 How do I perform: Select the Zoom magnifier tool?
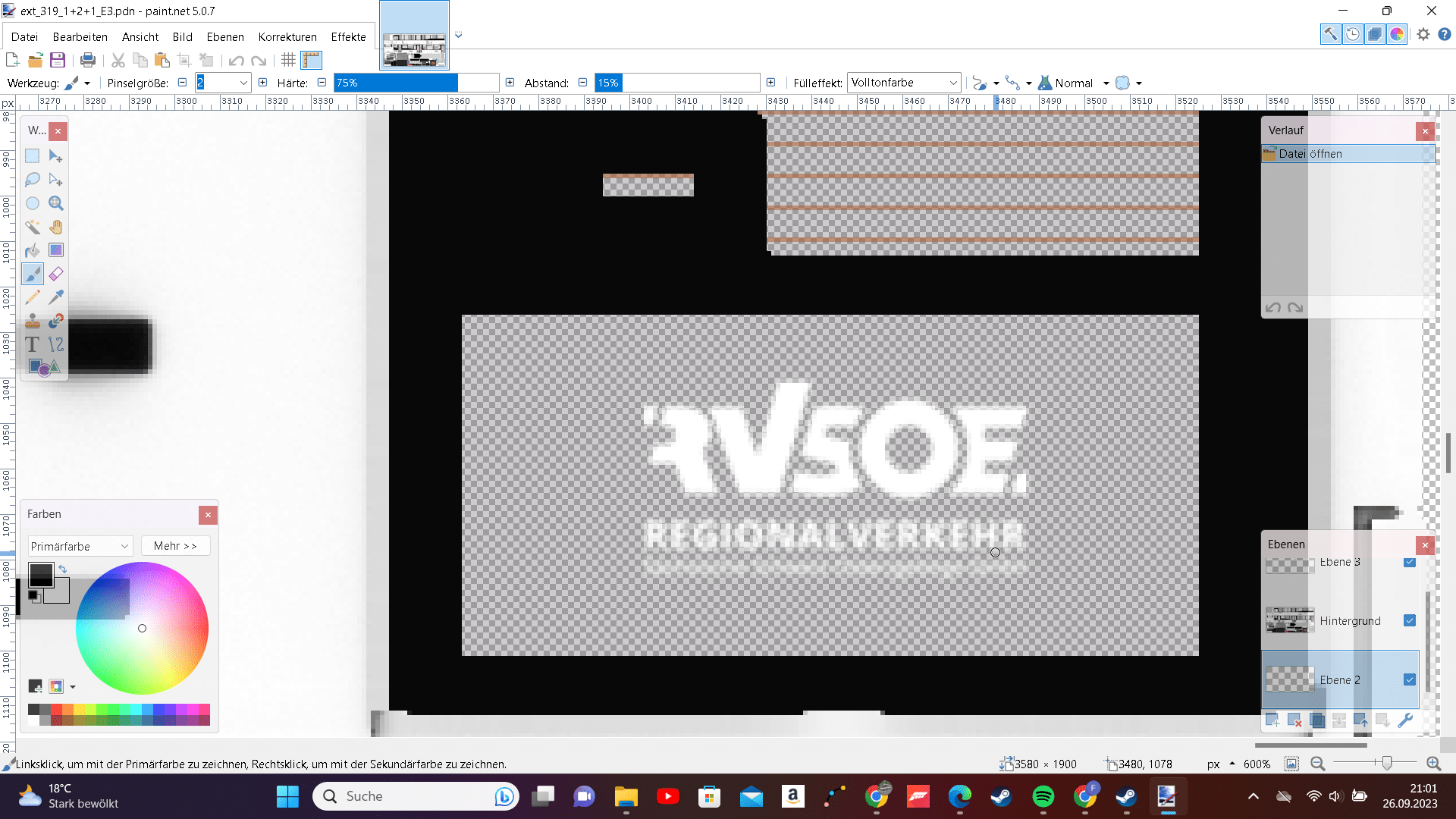pyautogui.click(x=56, y=203)
